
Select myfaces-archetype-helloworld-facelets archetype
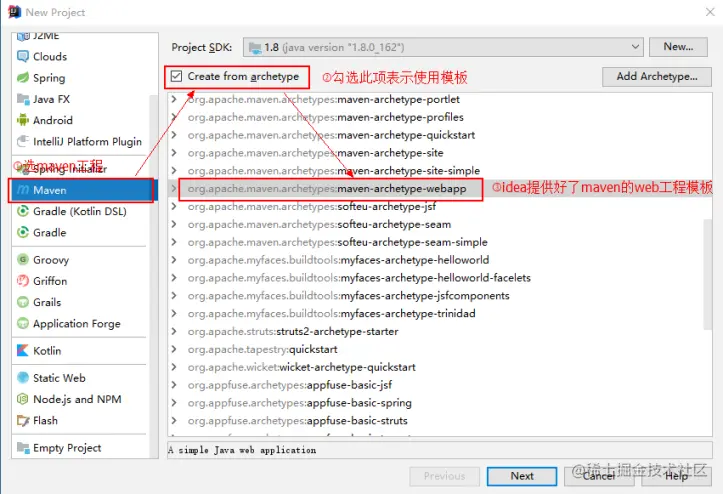click(359, 278)
